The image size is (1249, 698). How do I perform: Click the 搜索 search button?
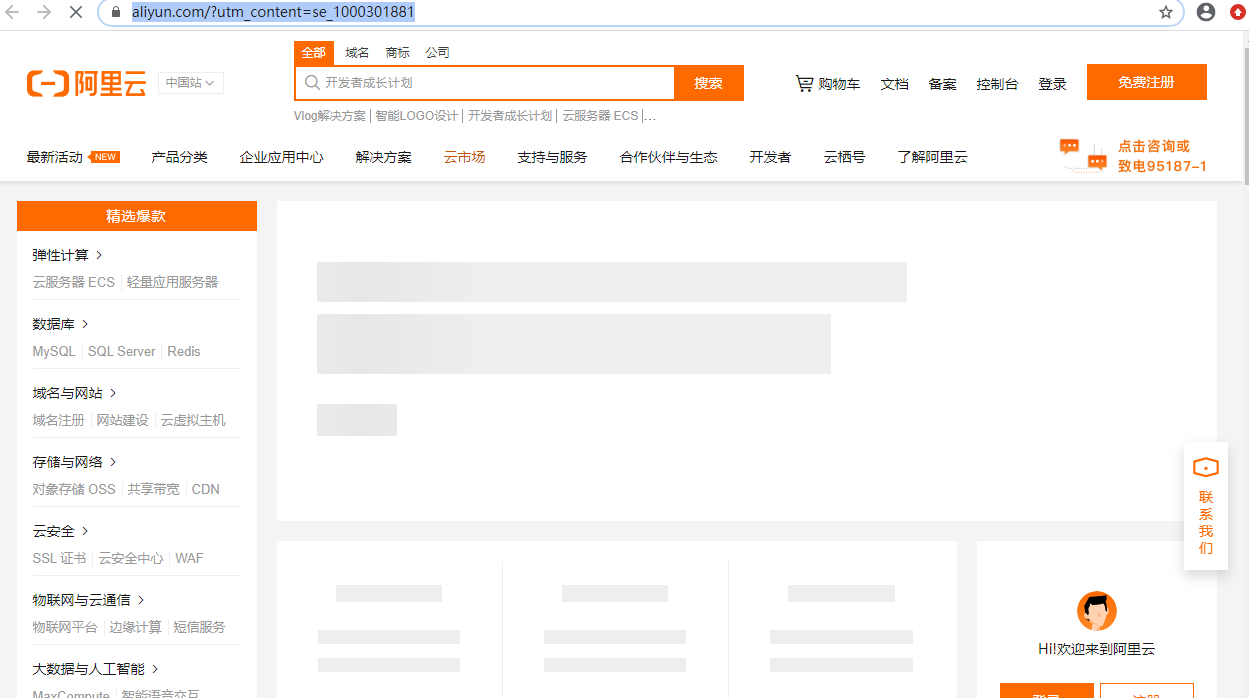pos(709,83)
